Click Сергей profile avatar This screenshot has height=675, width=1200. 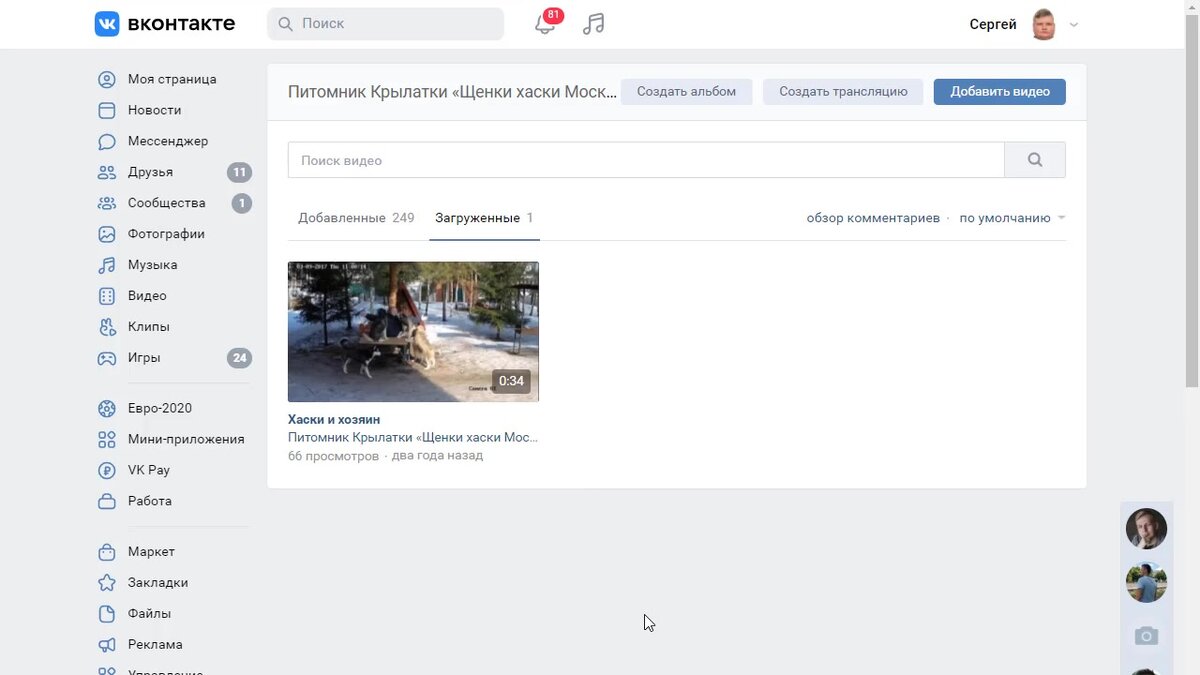[x=1044, y=24]
